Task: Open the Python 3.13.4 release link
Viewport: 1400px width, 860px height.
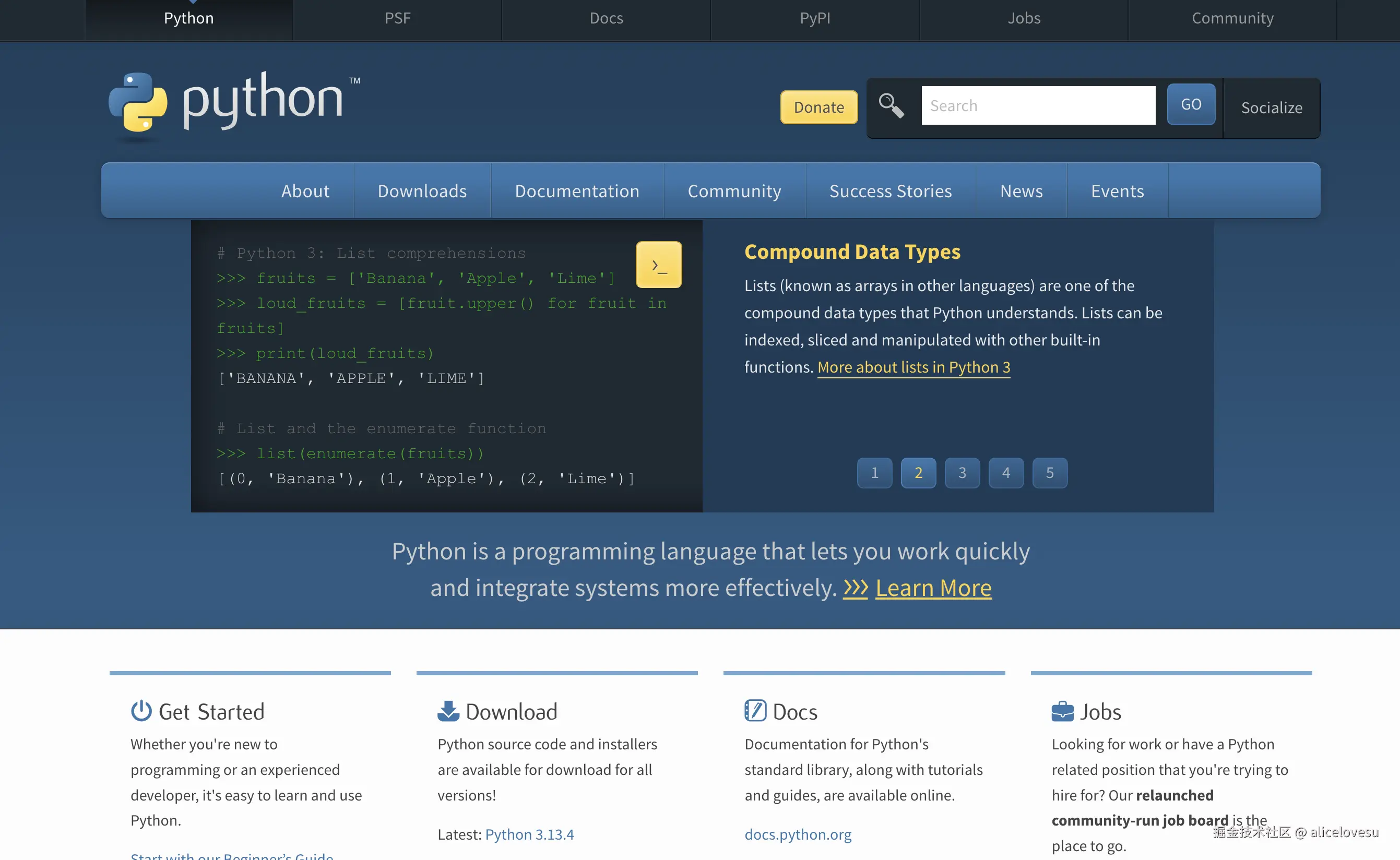Action: point(529,834)
